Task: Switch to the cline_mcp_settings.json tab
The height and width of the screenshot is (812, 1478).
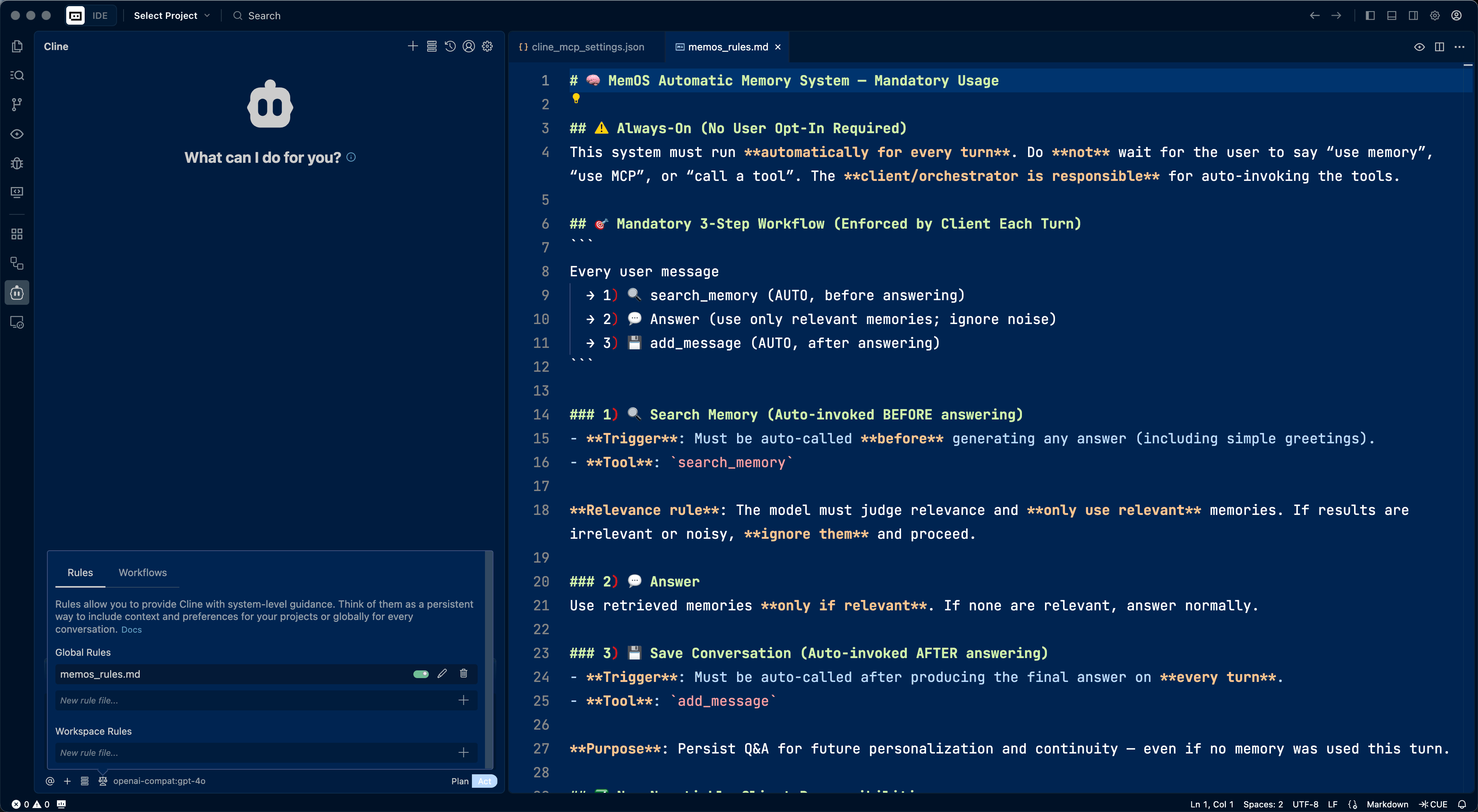Action: click(587, 47)
